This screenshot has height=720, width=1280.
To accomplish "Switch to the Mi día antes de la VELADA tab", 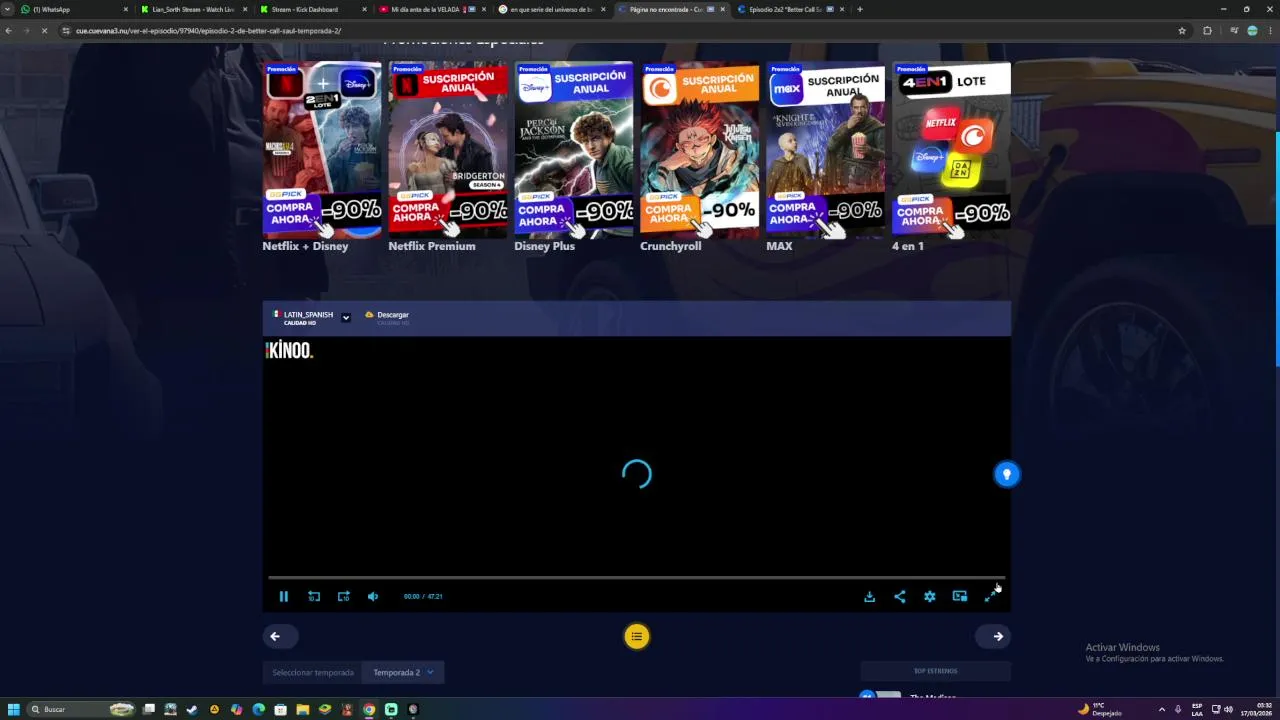I will tap(432, 9).
